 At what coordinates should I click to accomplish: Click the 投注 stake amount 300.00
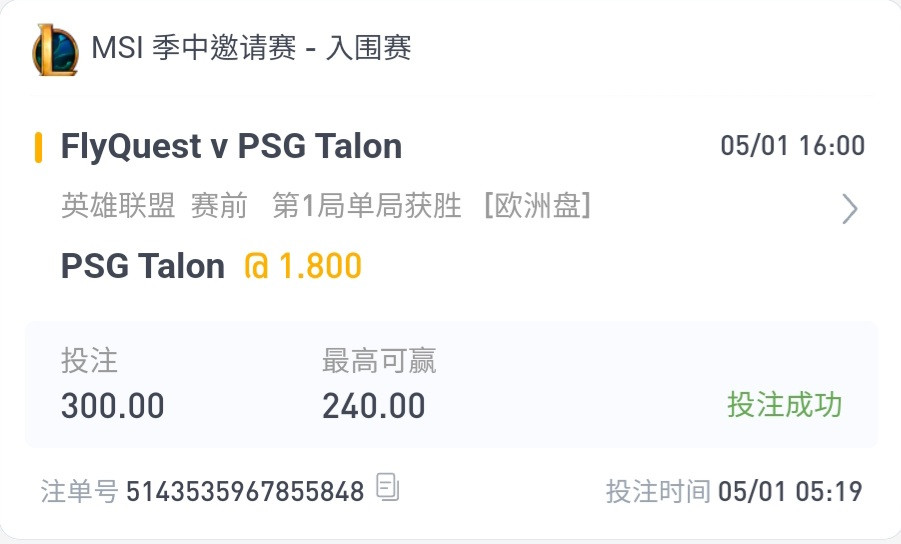pyautogui.click(x=113, y=406)
